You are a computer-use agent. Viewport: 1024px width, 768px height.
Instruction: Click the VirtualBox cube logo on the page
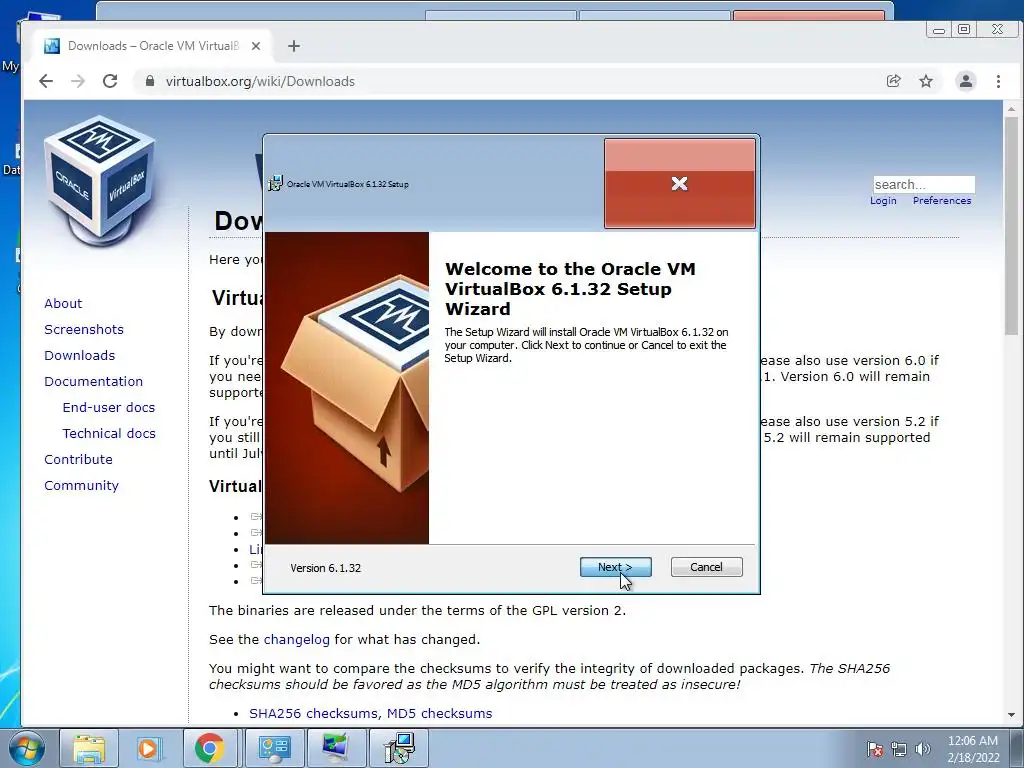99,181
